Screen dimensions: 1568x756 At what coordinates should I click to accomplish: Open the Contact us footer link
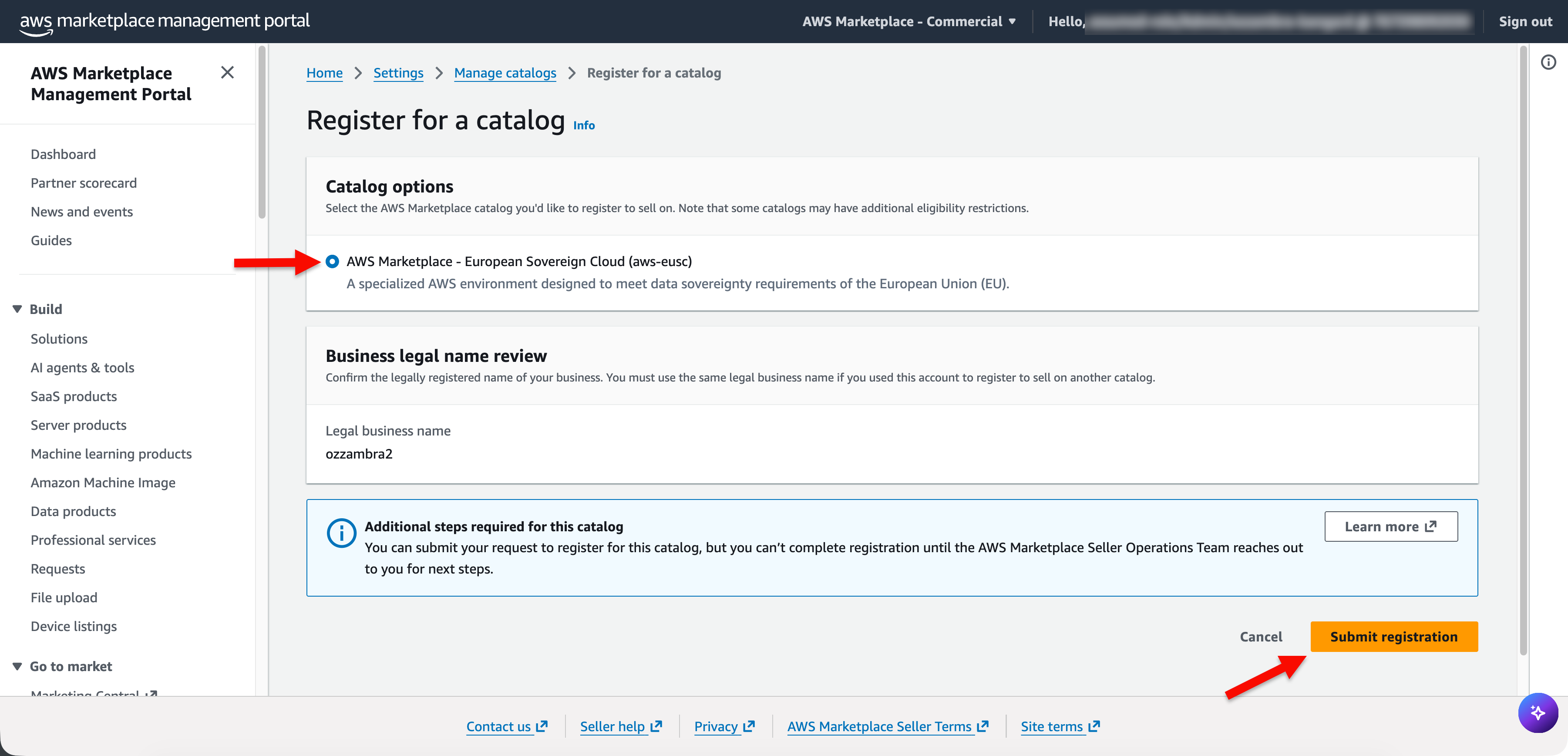(x=507, y=726)
